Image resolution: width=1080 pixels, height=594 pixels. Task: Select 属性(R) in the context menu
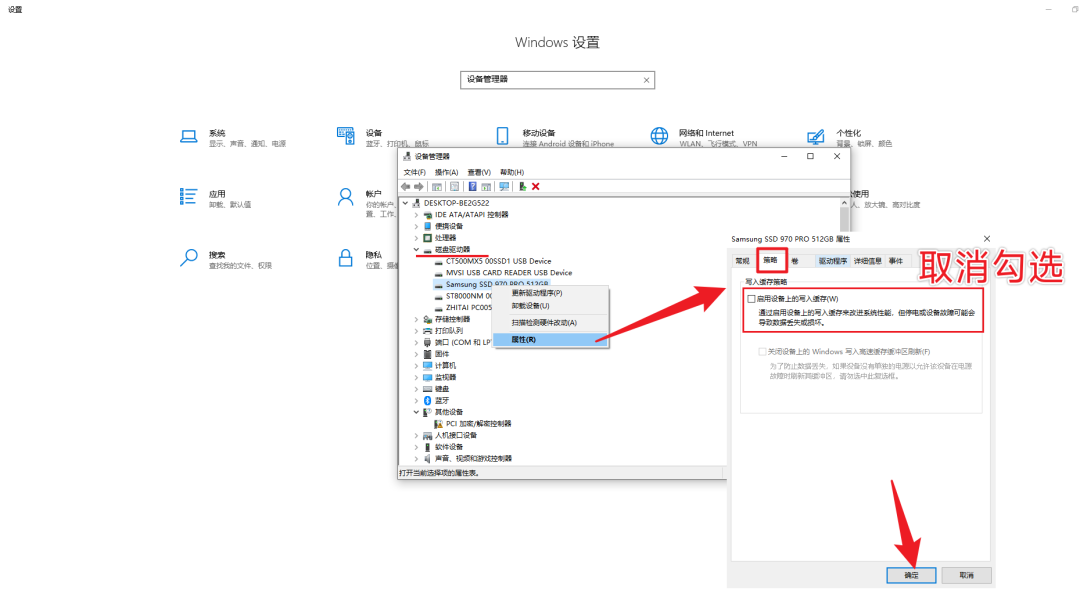click(x=524, y=339)
